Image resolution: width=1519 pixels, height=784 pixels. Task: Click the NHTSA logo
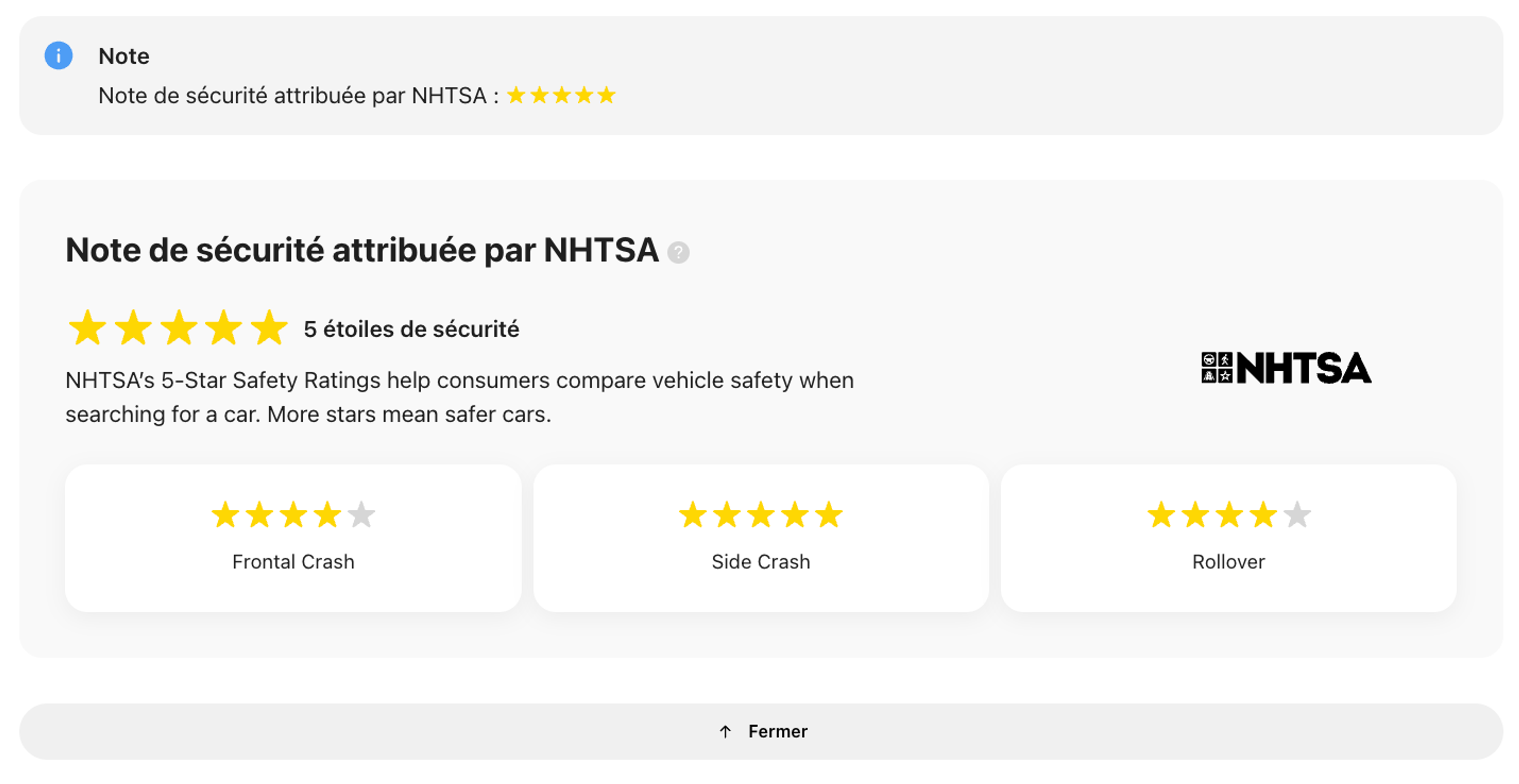(1286, 368)
